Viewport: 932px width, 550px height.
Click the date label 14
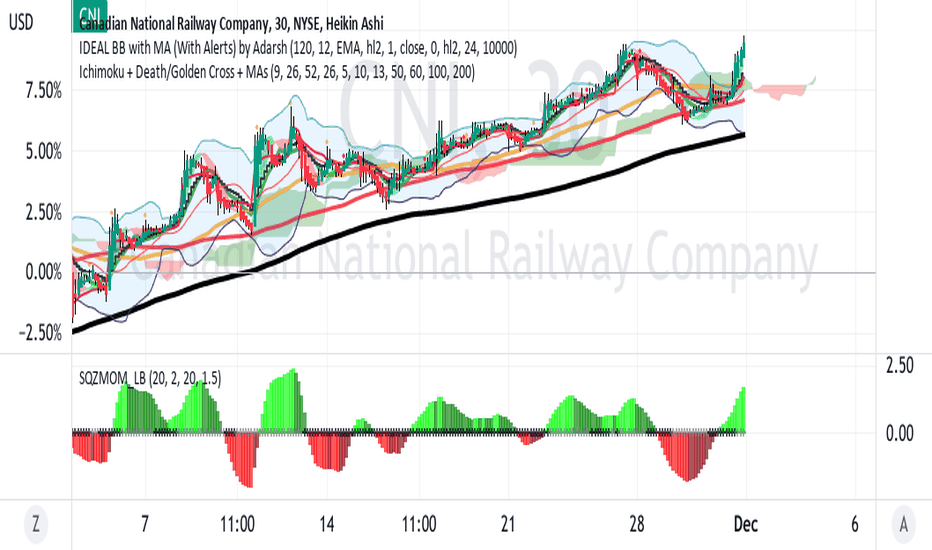click(326, 524)
